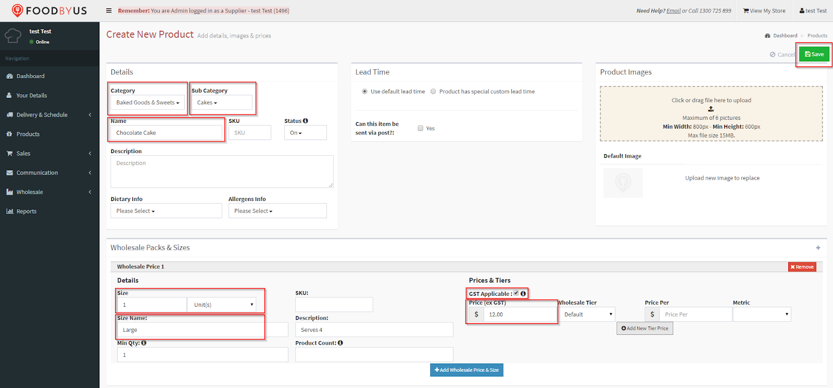
Task: Open the Dietary Info dropdown
Action: [166, 211]
